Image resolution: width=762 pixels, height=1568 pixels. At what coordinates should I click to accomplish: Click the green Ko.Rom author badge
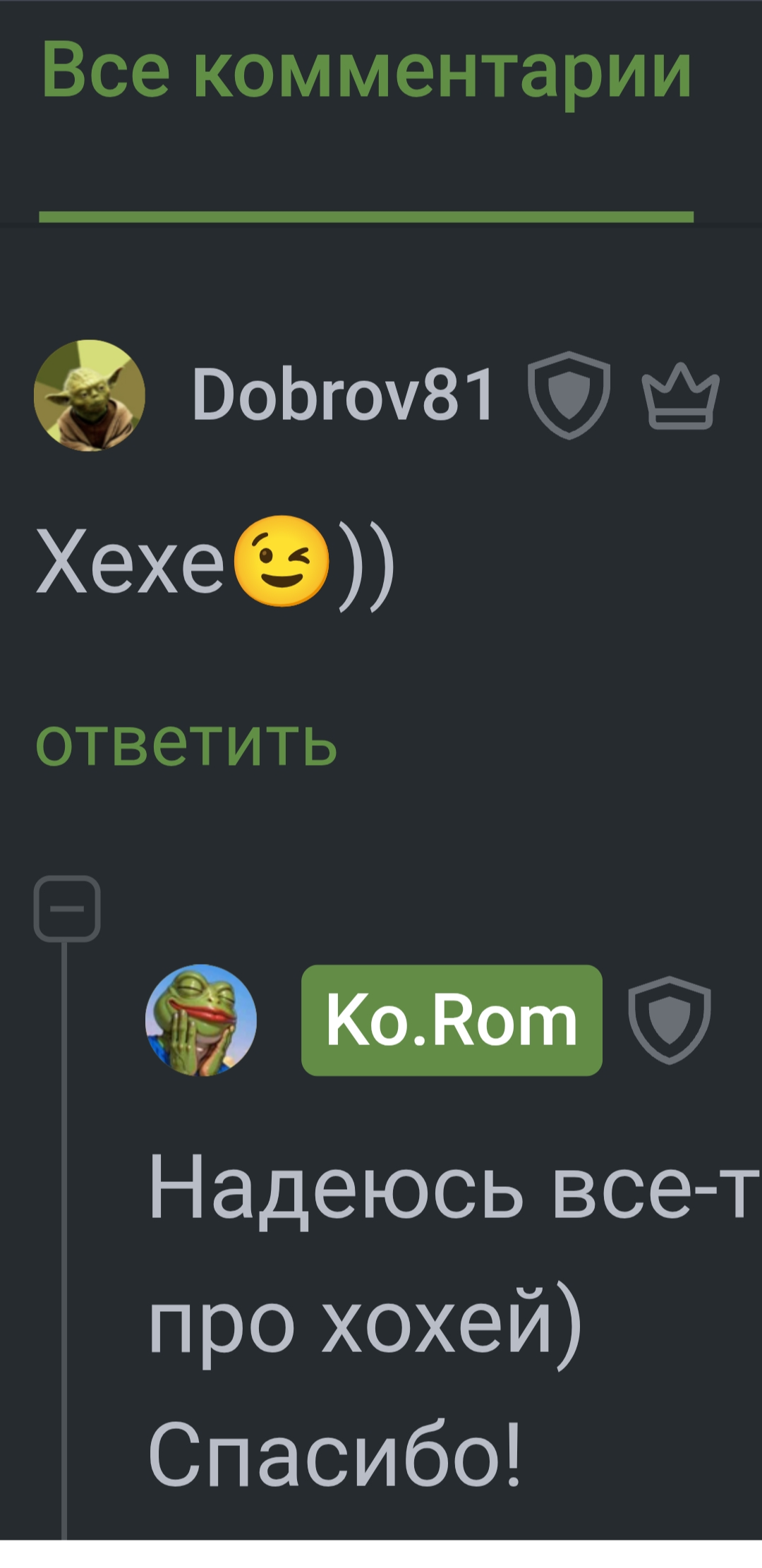(x=452, y=1020)
